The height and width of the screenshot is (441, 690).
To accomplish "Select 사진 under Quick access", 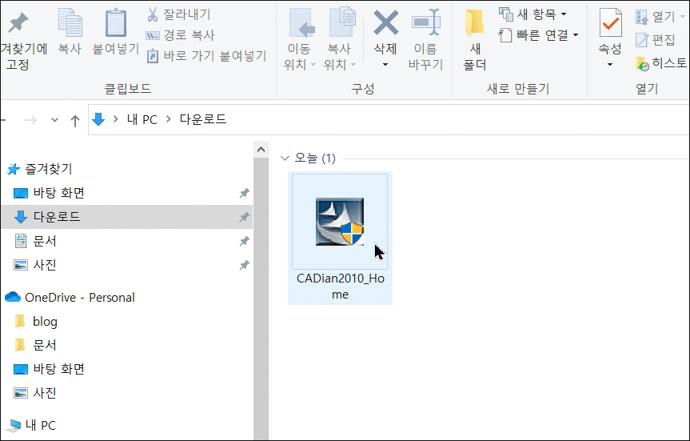I will tap(35, 265).
